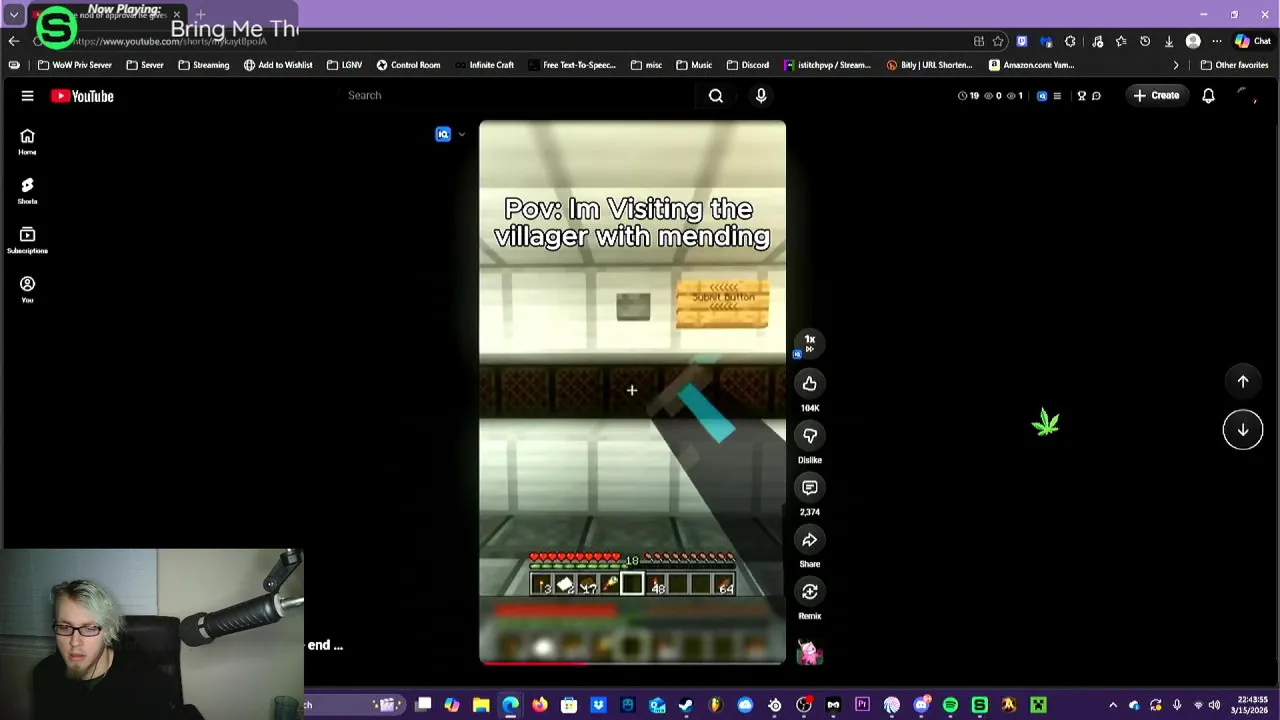Image resolution: width=1280 pixels, height=720 pixels.
Task: Open Firefox from the taskbar
Action: click(540, 705)
